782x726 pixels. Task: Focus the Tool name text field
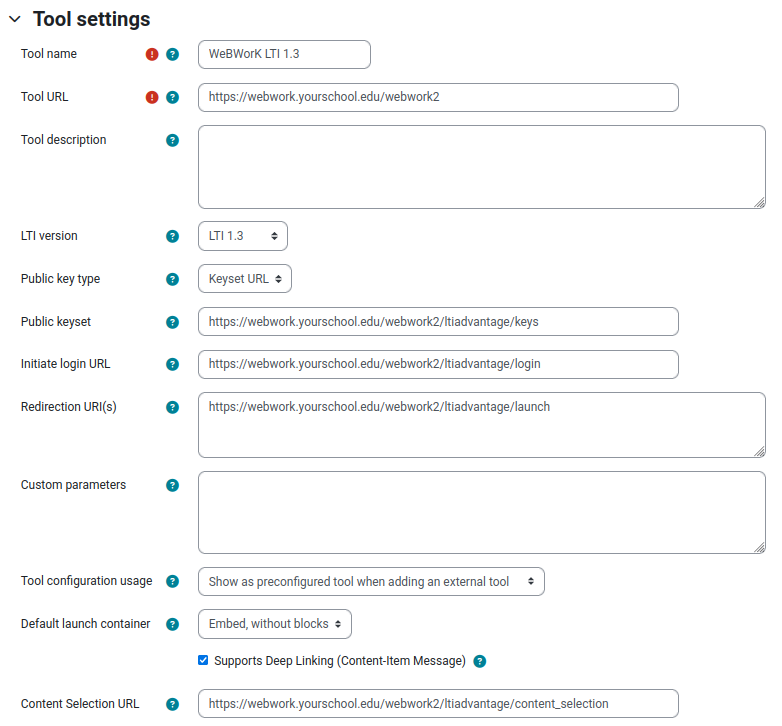click(x=284, y=54)
